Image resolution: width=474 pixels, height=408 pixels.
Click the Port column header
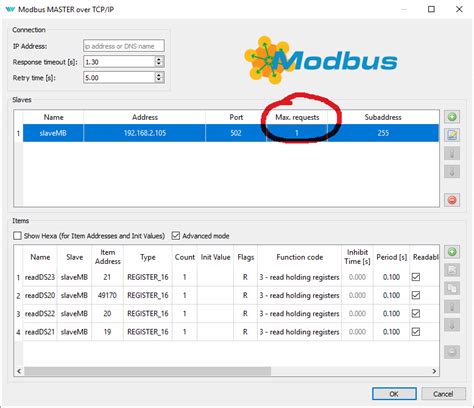(x=236, y=117)
